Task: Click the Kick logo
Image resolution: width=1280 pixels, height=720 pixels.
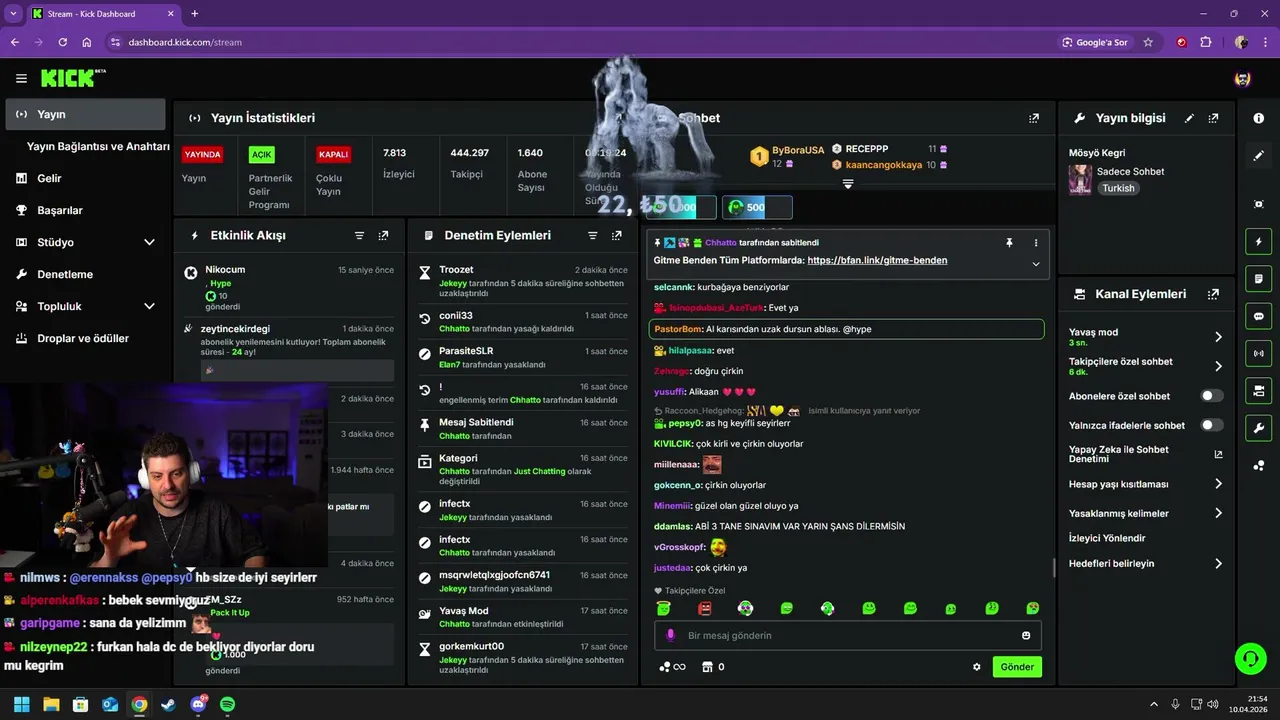Action: pos(72,78)
